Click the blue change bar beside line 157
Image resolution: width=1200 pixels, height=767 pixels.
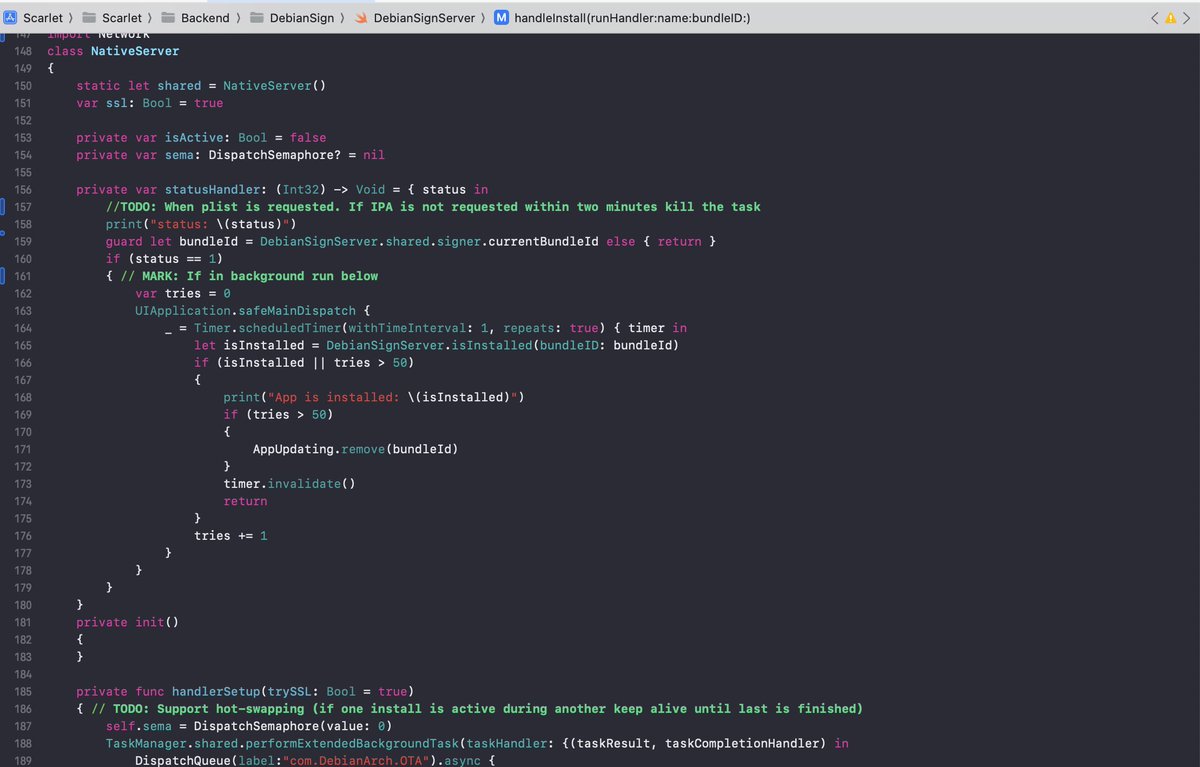(x=3, y=207)
